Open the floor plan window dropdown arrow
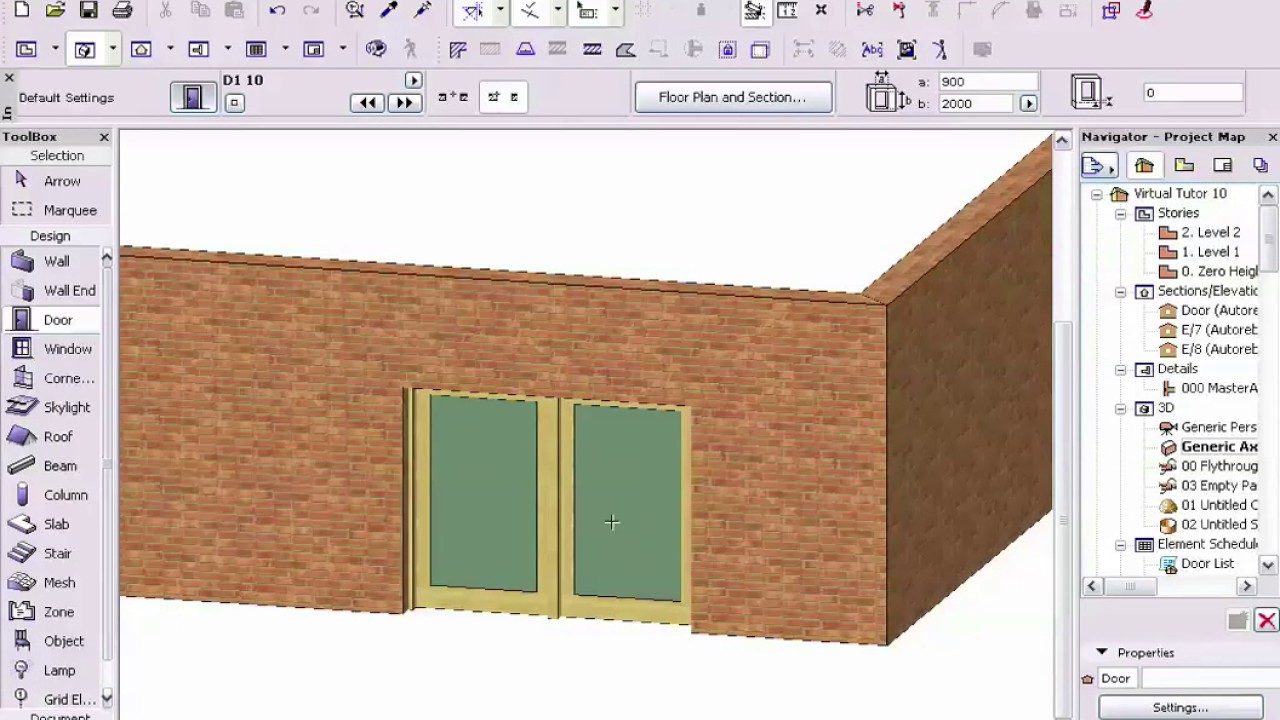 click(55, 49)
